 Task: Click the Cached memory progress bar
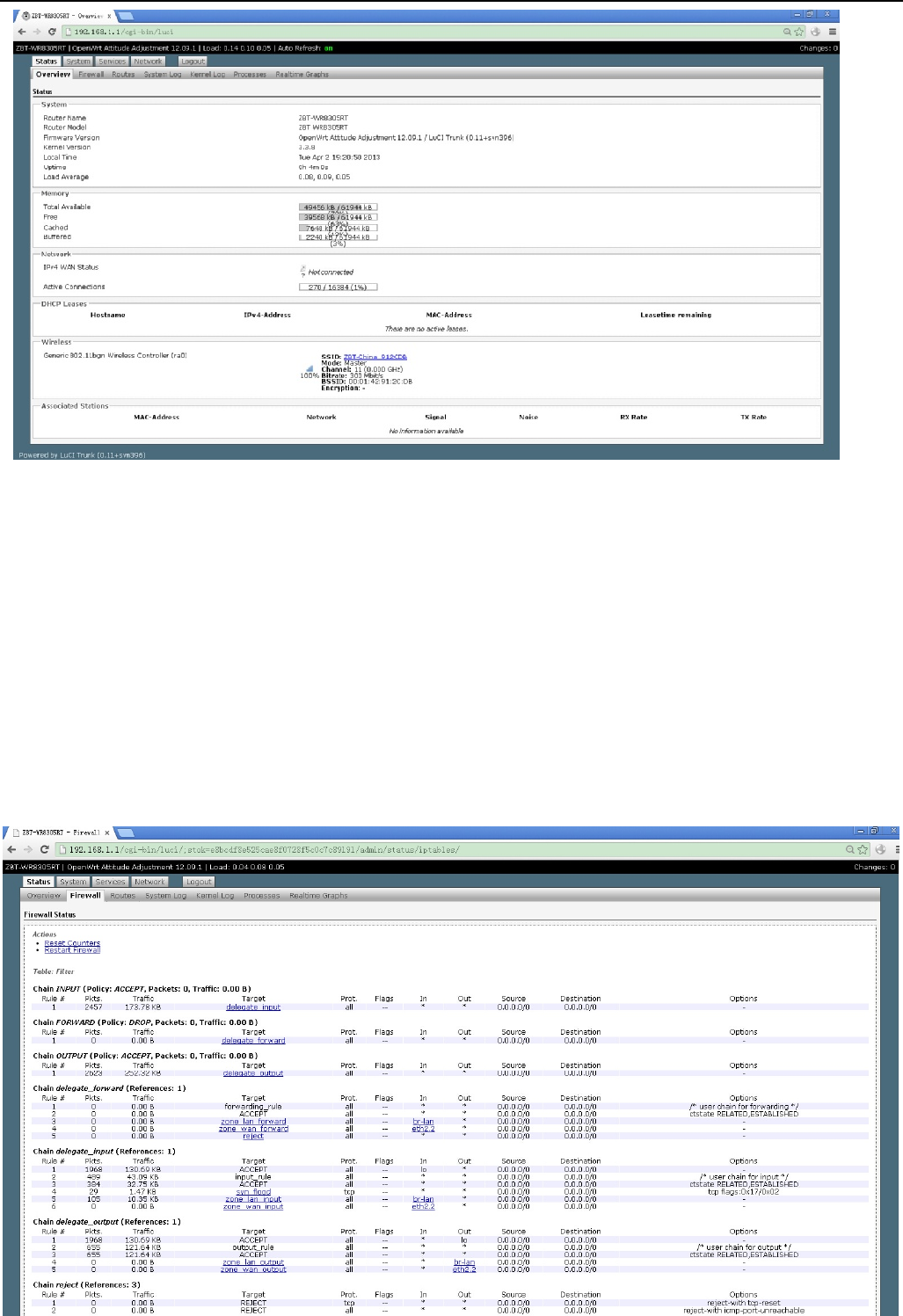click(x=339, y=228)
